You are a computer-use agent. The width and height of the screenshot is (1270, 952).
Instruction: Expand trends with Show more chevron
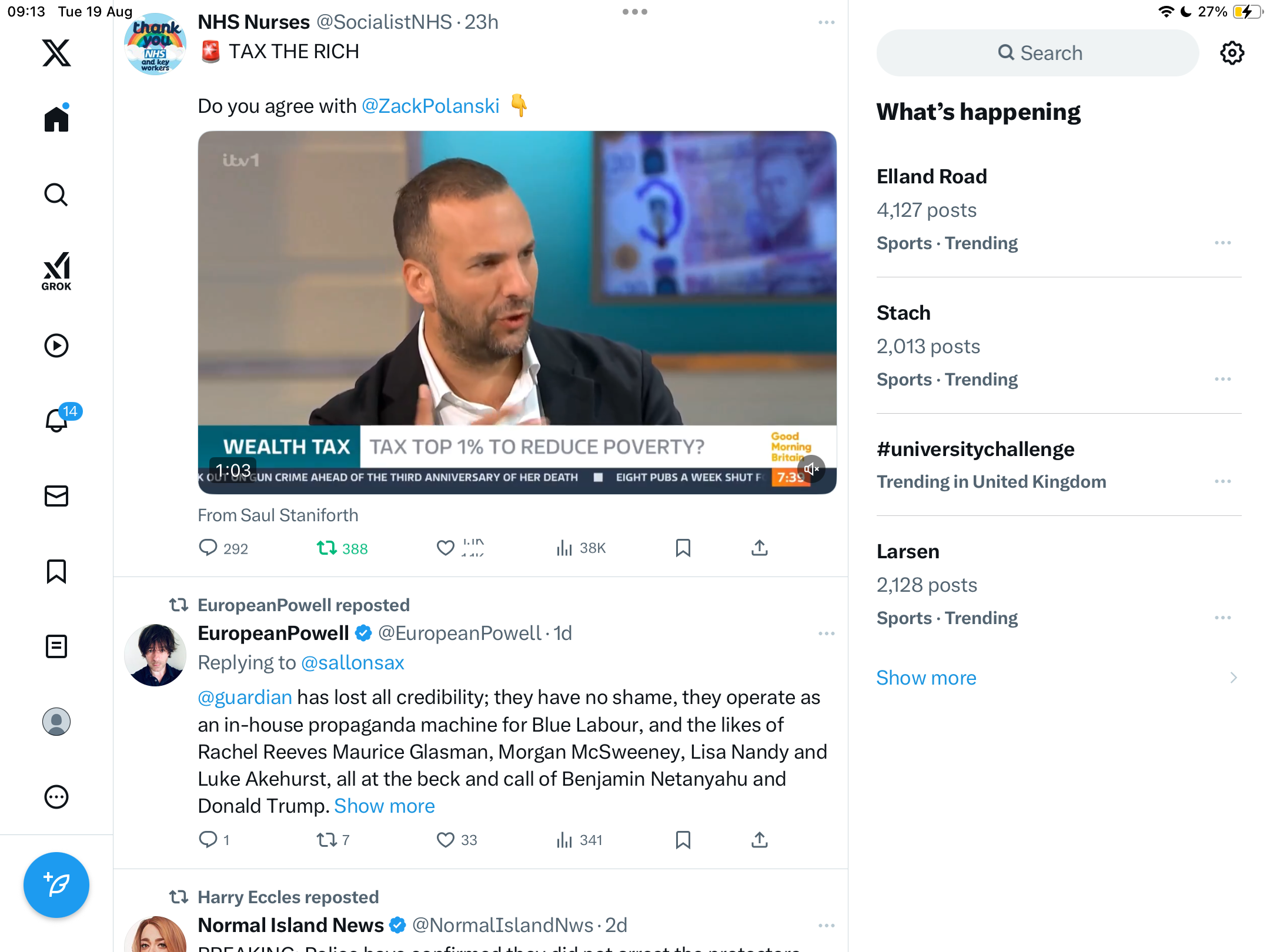point(1234,678)
